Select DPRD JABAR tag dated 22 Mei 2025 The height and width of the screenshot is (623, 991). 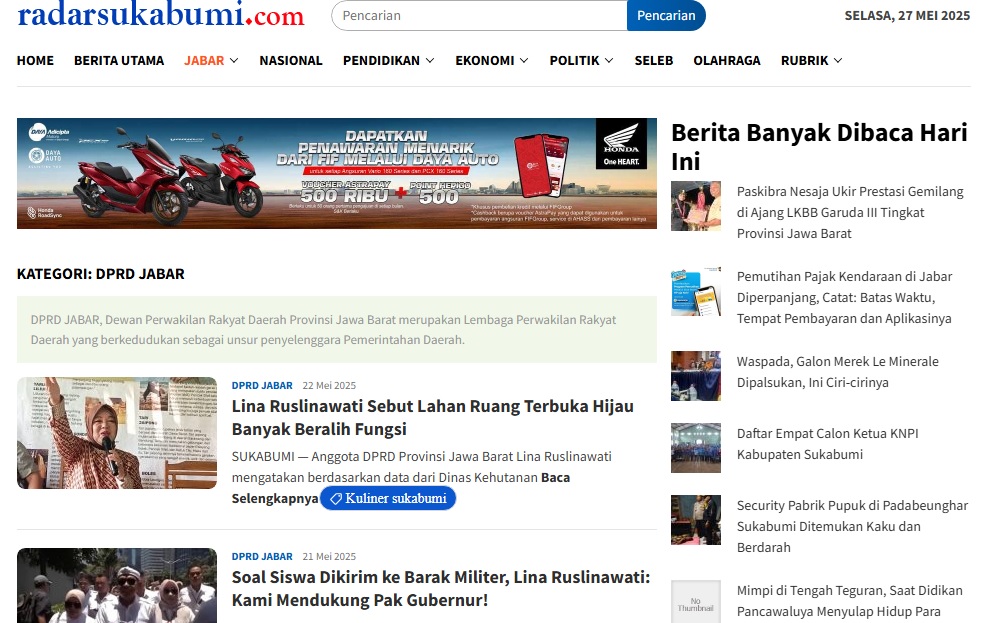(x=262, y=385)
